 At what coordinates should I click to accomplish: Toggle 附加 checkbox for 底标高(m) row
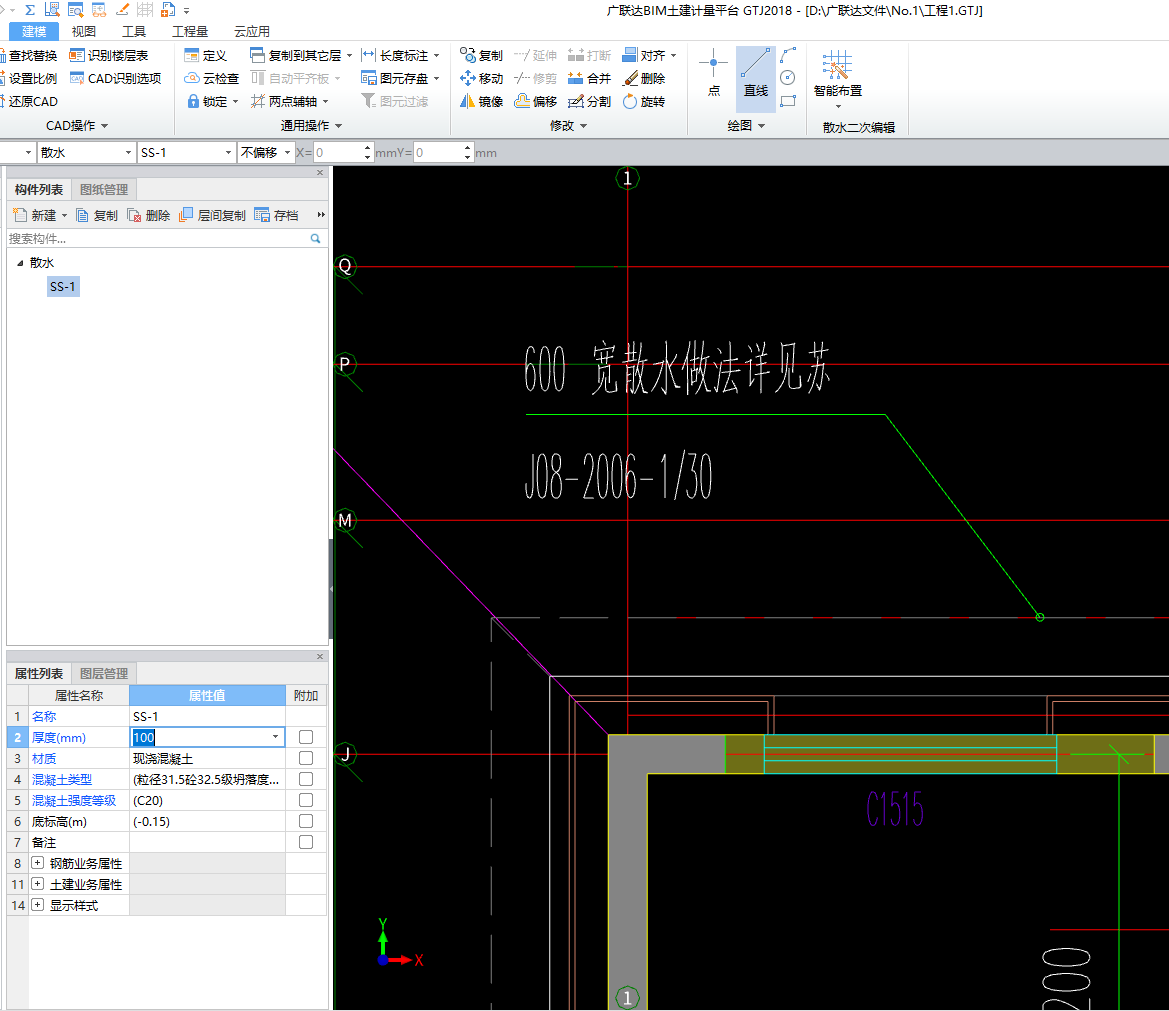pos(306,821)
